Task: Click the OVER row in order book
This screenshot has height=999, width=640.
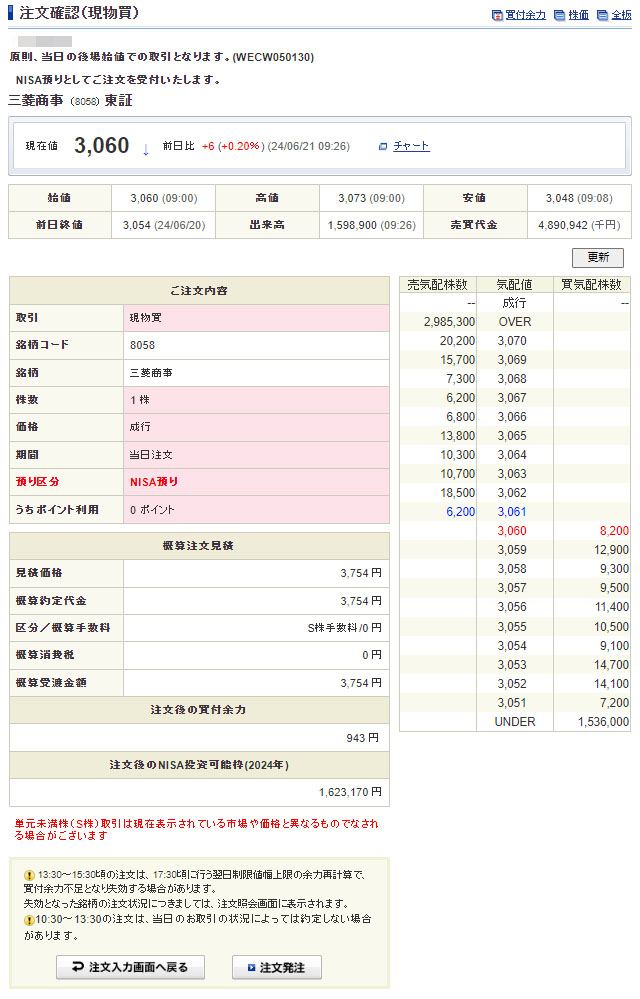Action: click(x=514, y=322)
